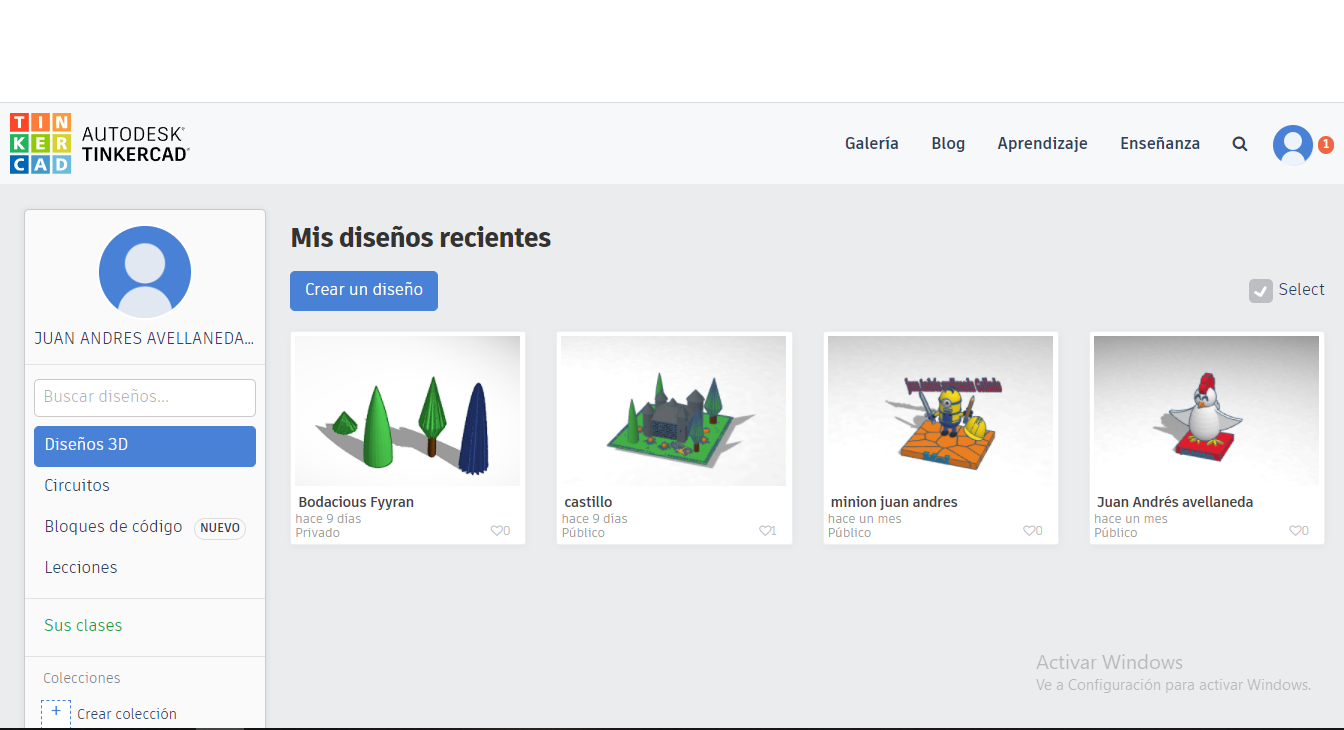This screenshot has width=1344, height=730.
Task: Click the castillo design title
Action: 588,502
